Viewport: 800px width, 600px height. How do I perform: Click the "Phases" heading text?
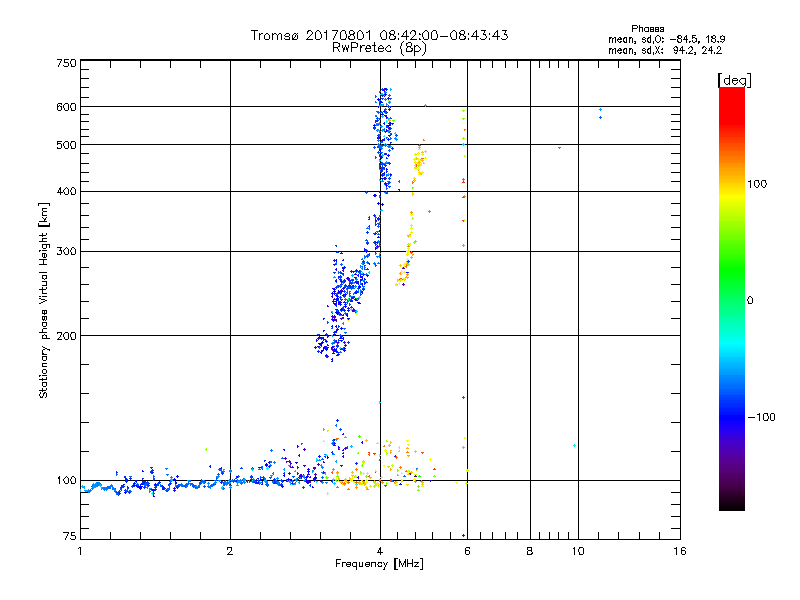coord(647,29)
